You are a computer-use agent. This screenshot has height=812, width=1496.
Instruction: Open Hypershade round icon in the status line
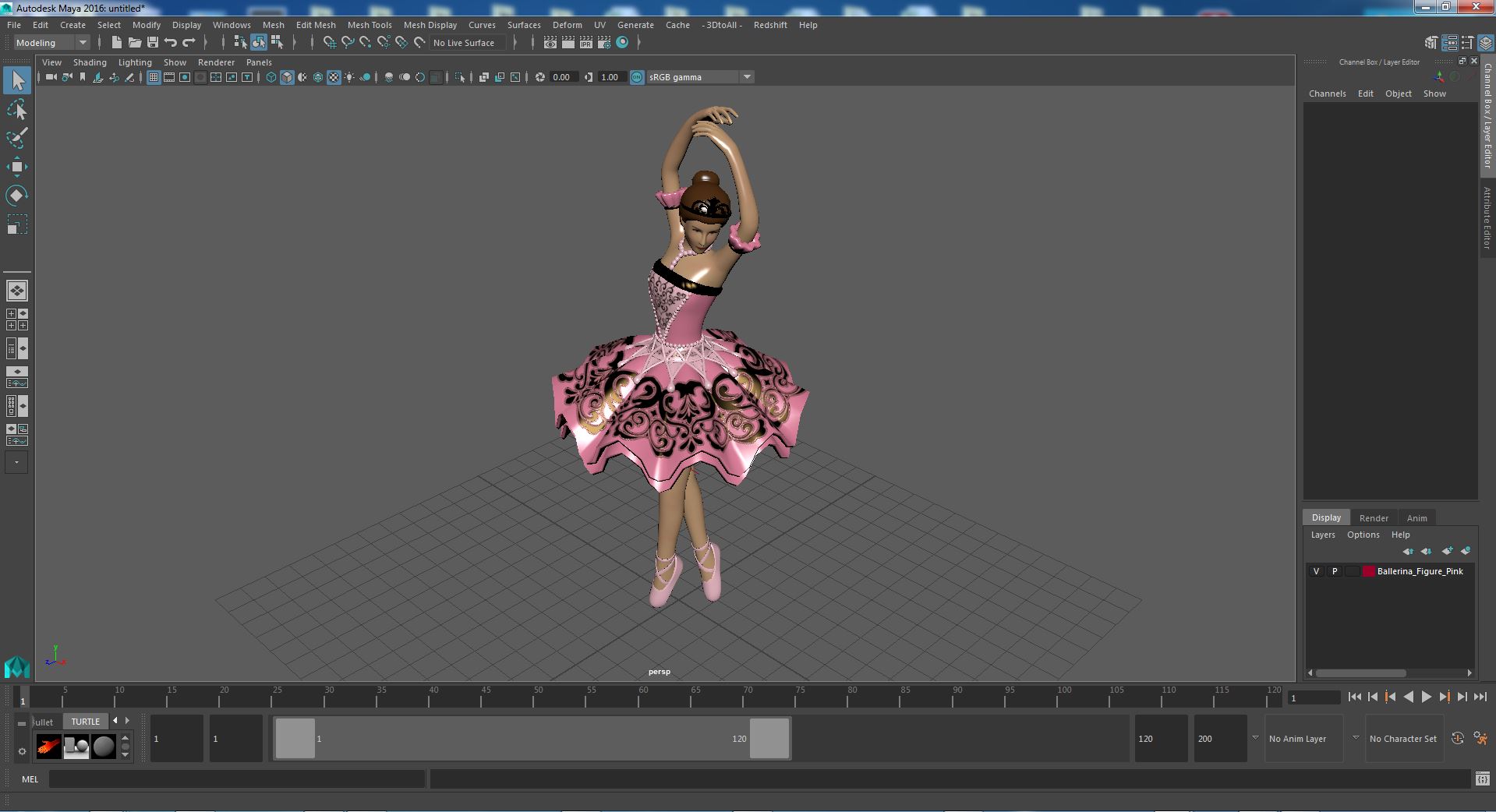(622, 43)
